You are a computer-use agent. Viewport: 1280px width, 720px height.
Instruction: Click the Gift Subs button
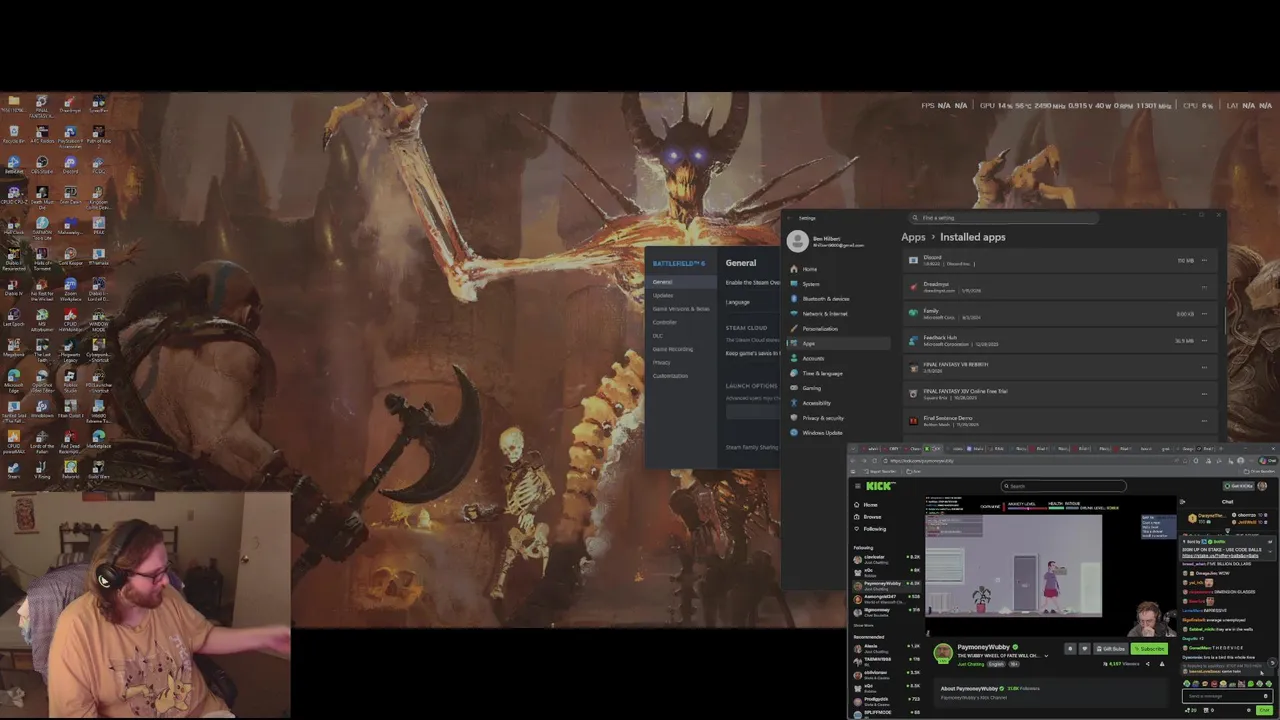[x=1111, y=649]
